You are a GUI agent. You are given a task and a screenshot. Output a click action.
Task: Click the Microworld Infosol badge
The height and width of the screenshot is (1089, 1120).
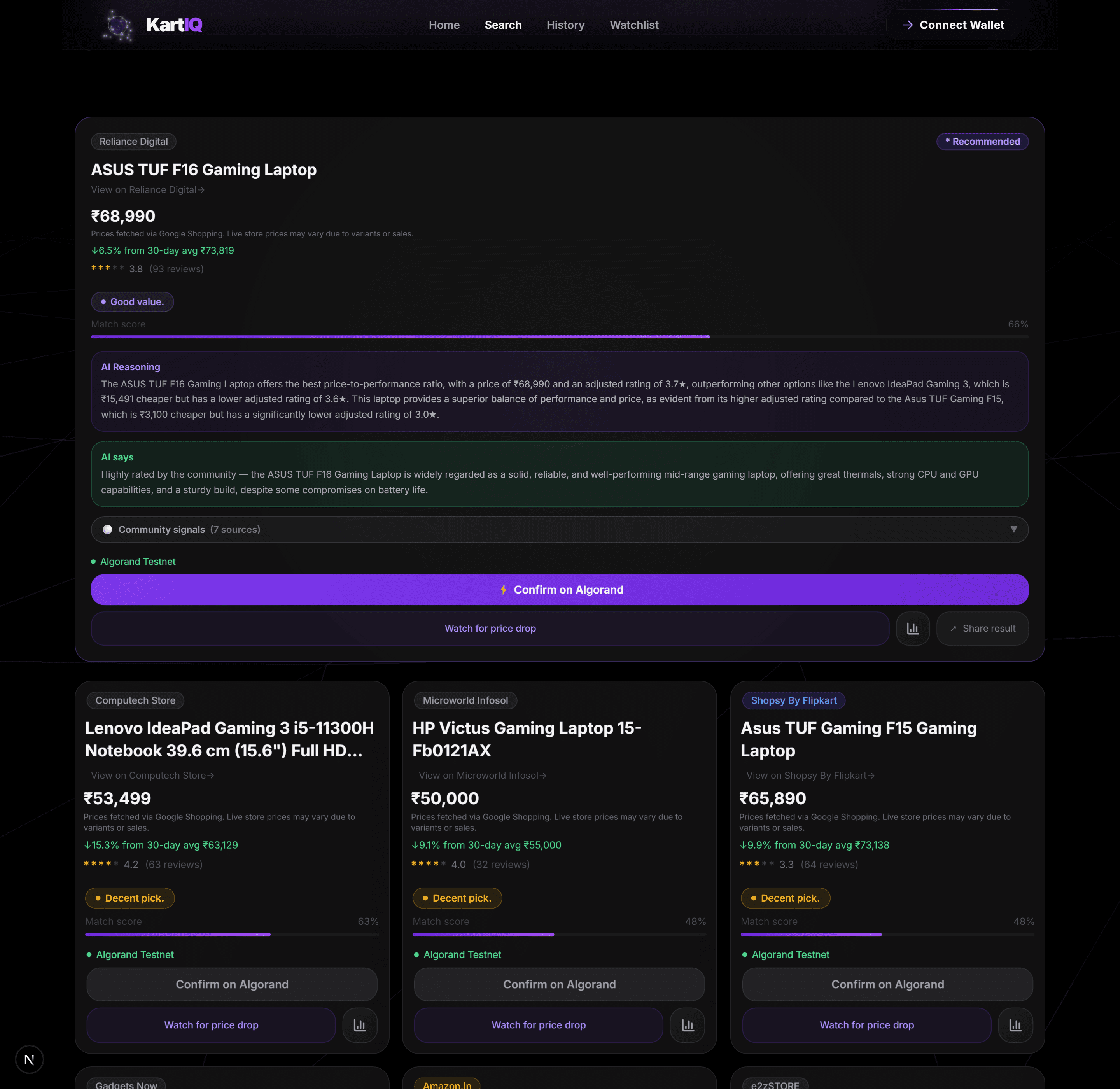tap(465, 700)
